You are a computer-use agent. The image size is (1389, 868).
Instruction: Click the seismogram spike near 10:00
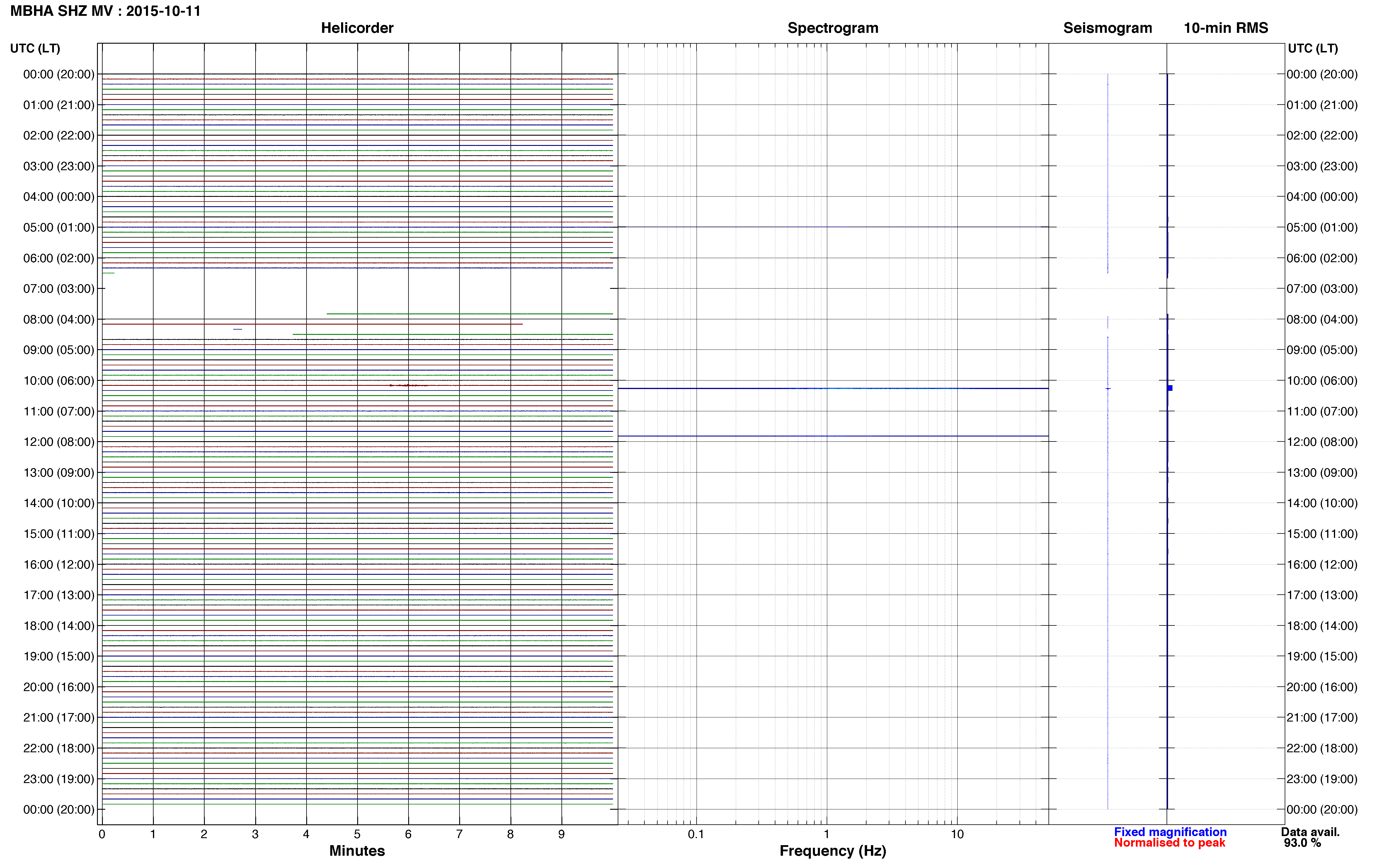tap(1108, 389)
